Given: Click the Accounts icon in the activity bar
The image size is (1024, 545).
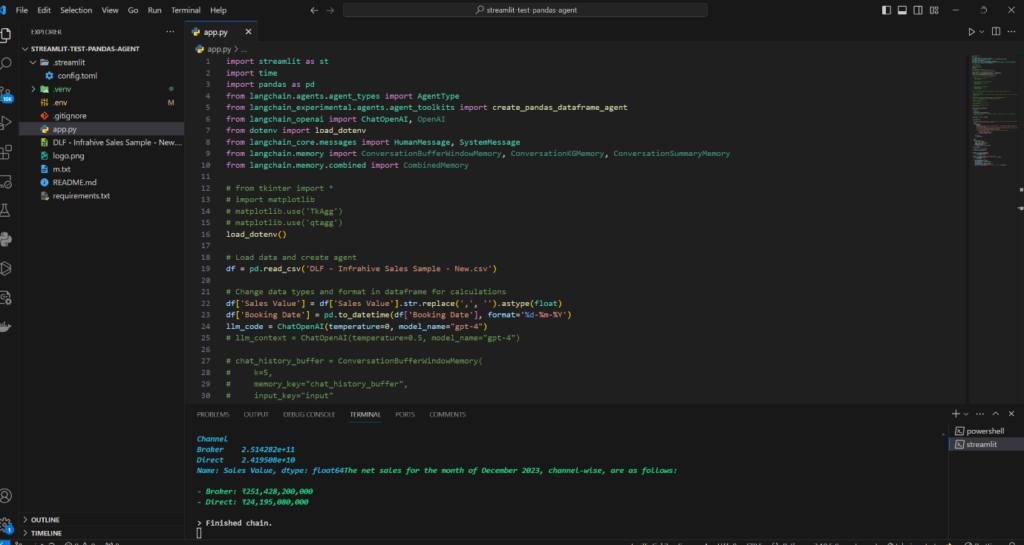Looking at the screenshot, I should pos(8,495).
